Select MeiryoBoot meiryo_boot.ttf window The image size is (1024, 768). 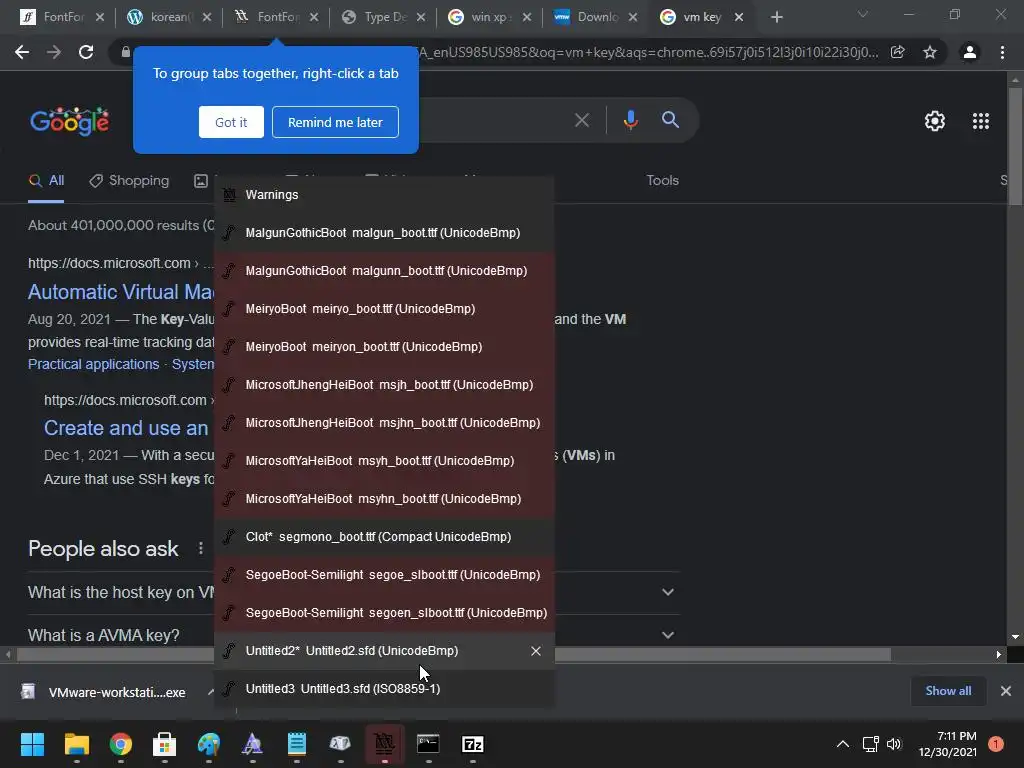[x=385, y=308]
